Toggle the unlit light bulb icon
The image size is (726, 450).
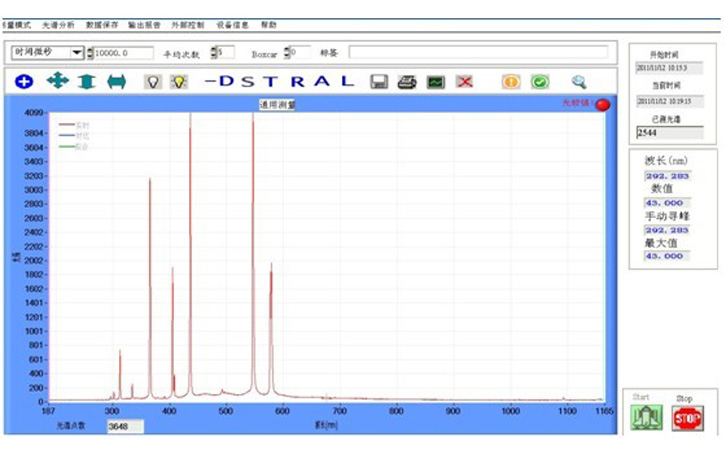coord(153,82)
